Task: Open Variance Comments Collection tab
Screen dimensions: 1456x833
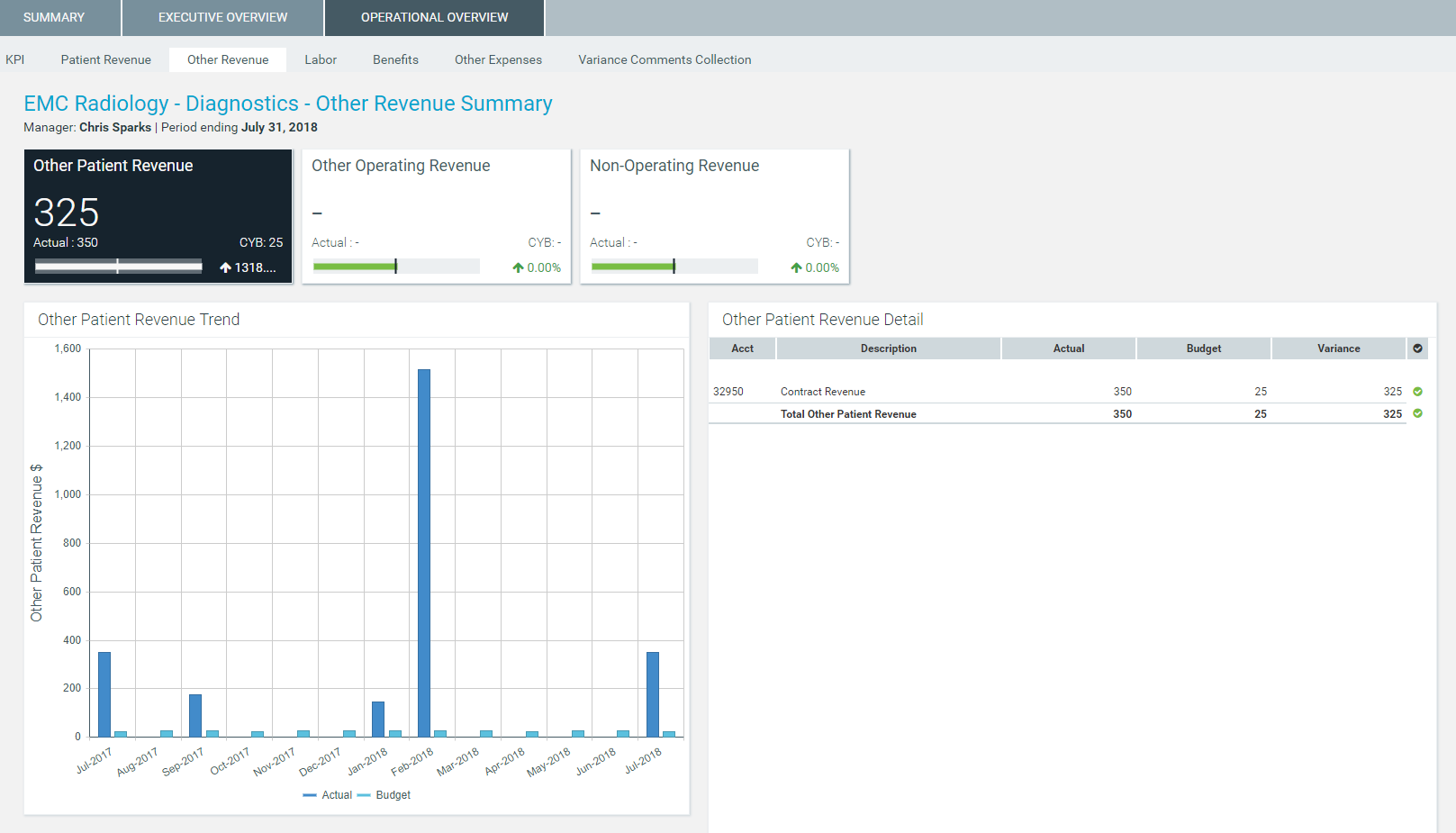Action: tap(665, 59)
